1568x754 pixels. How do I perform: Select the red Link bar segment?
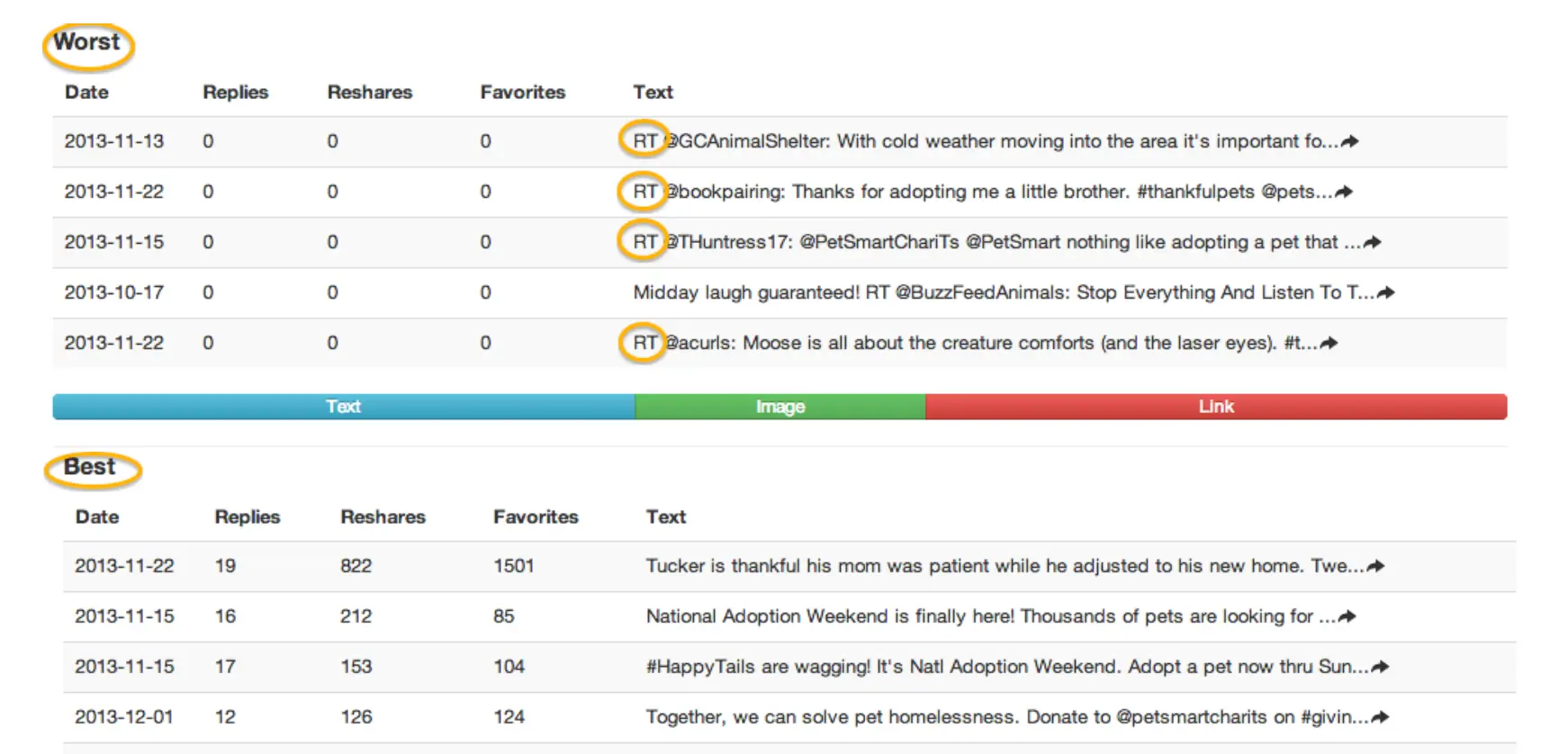pyautogui.click(x=1215, y=407)
